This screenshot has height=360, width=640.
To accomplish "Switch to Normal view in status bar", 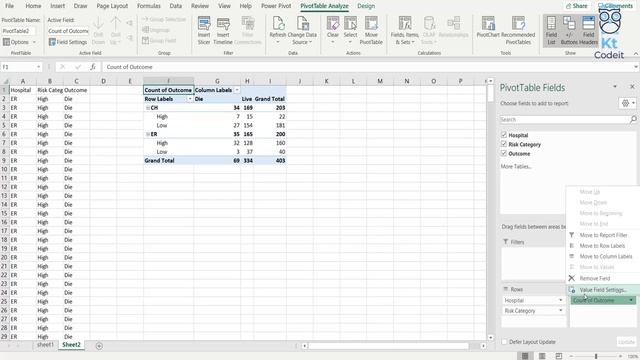I will (x=525, y=356).
